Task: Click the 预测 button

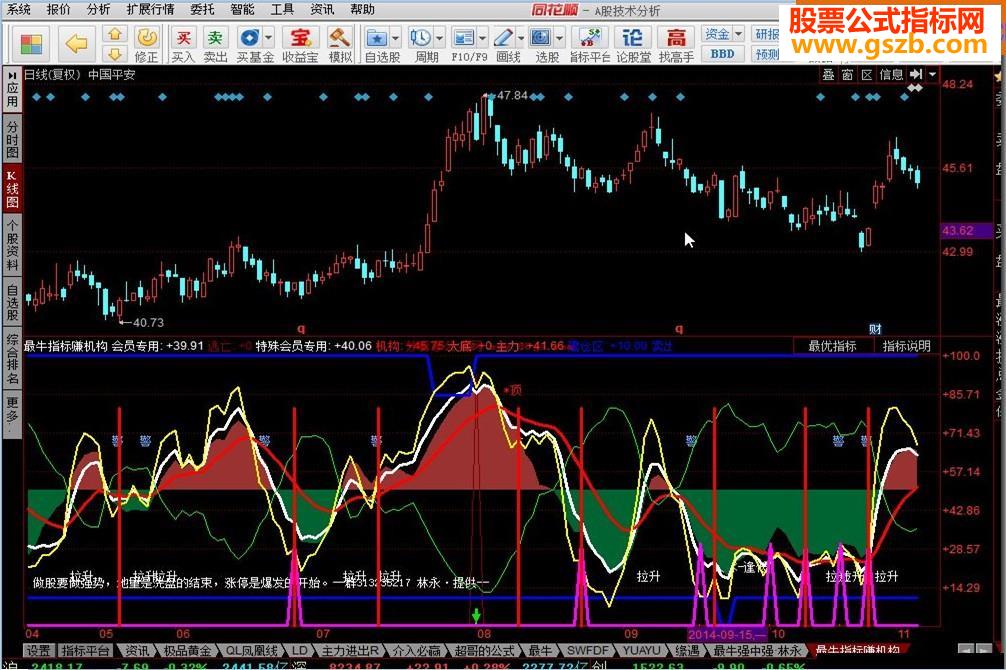Action: 767,54
